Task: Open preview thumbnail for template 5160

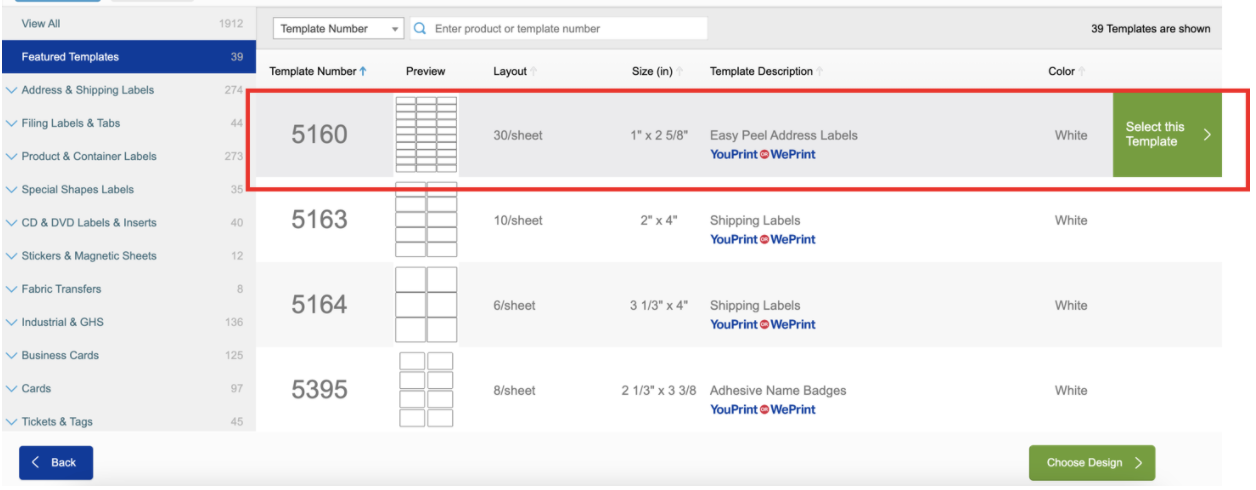Action: pos(426,135)
